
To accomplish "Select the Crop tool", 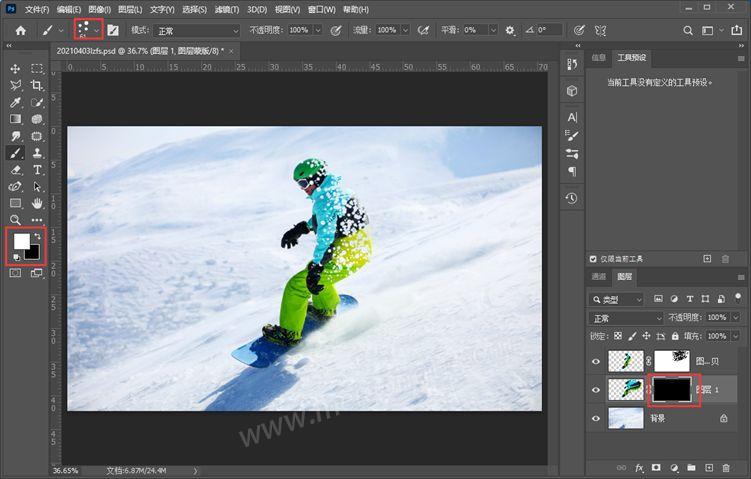I will pyautogui.click(x=37, y=85).
